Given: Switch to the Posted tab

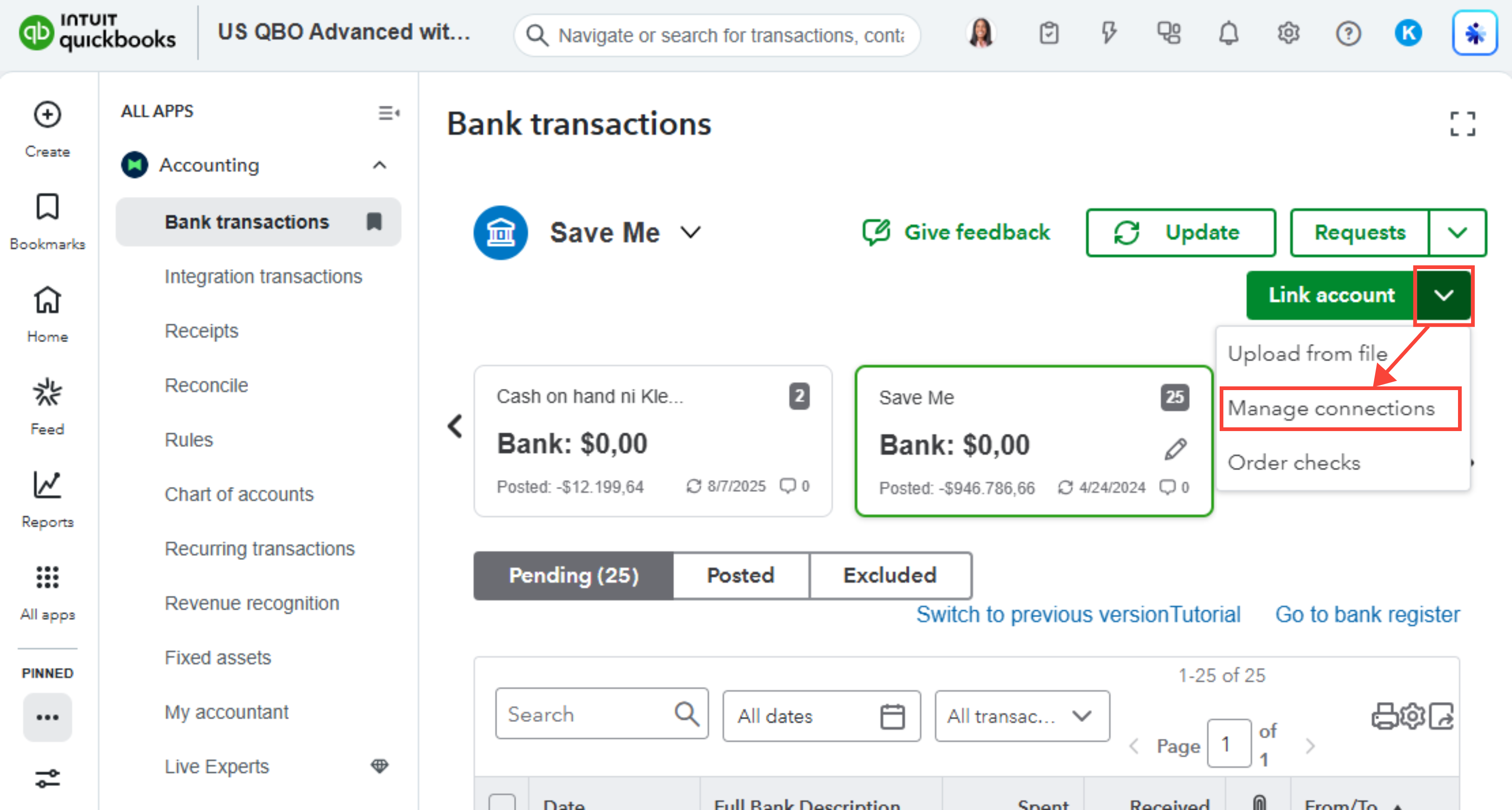Looking at the screenshot, I should [x=740, y=575].
